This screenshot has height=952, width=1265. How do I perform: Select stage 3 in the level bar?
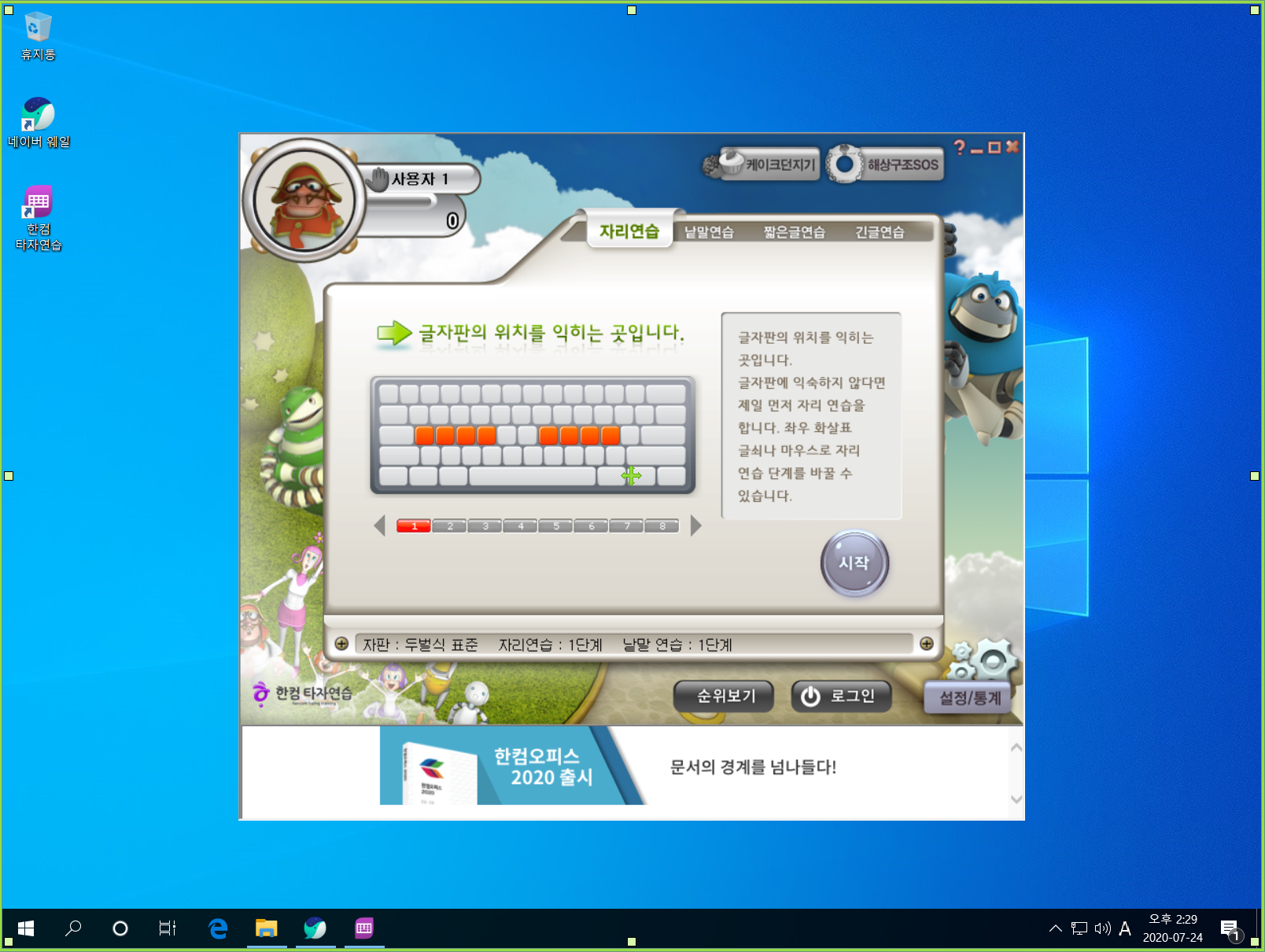pos(485,526)
